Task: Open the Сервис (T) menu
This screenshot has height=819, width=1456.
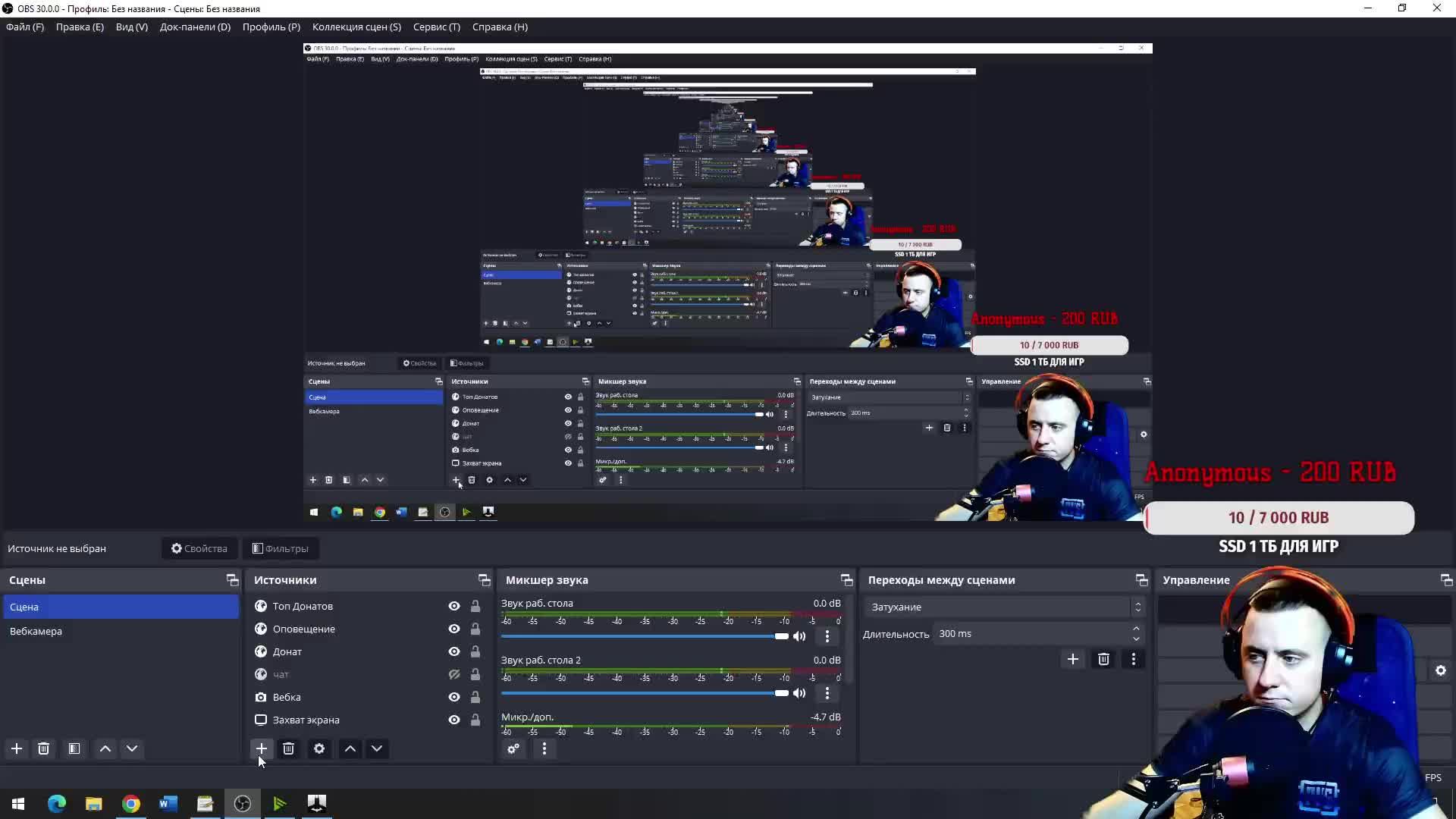Action: click(x=437, y=27)
